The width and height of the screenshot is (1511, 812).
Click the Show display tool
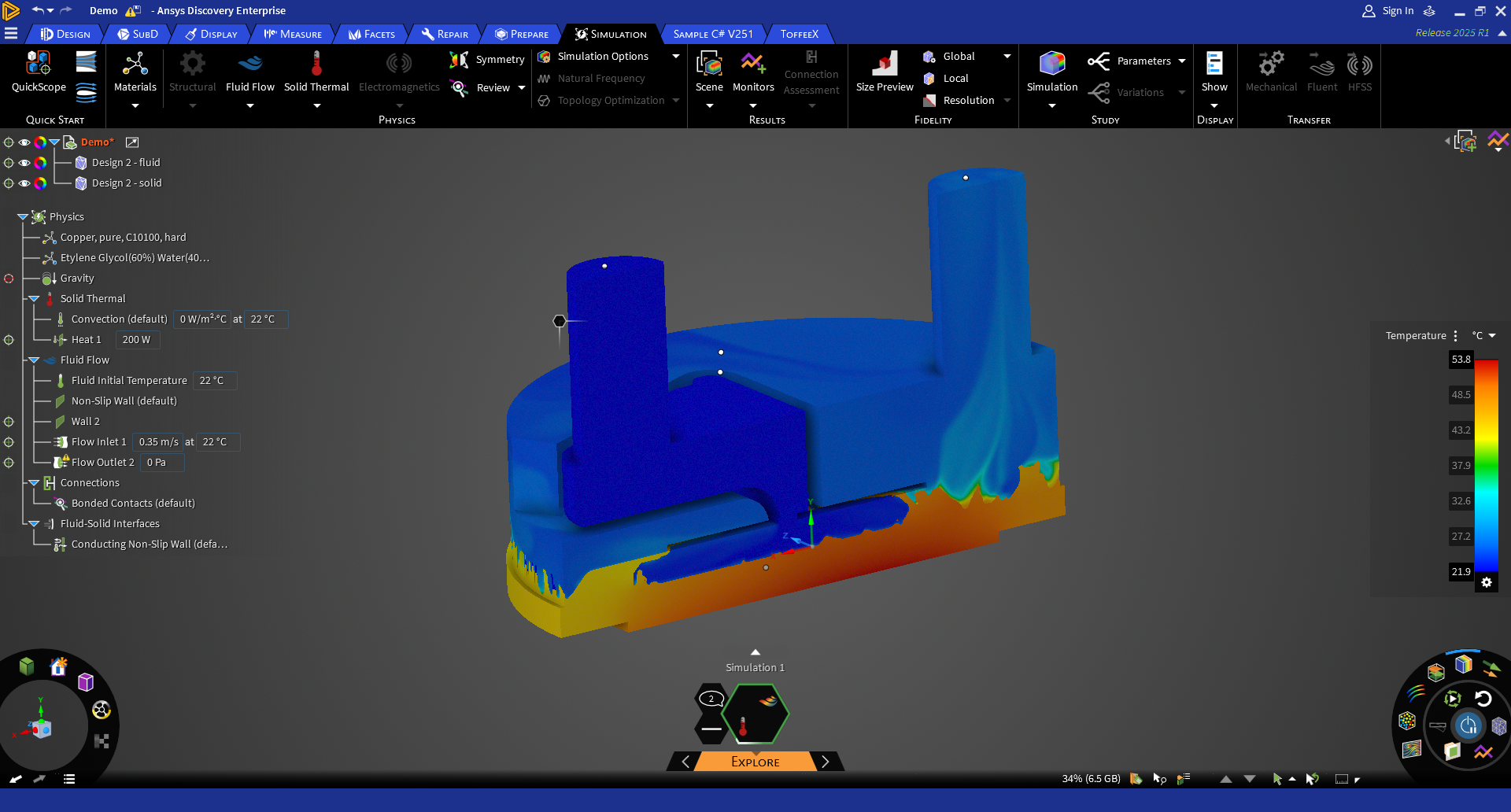point(1214,72)
